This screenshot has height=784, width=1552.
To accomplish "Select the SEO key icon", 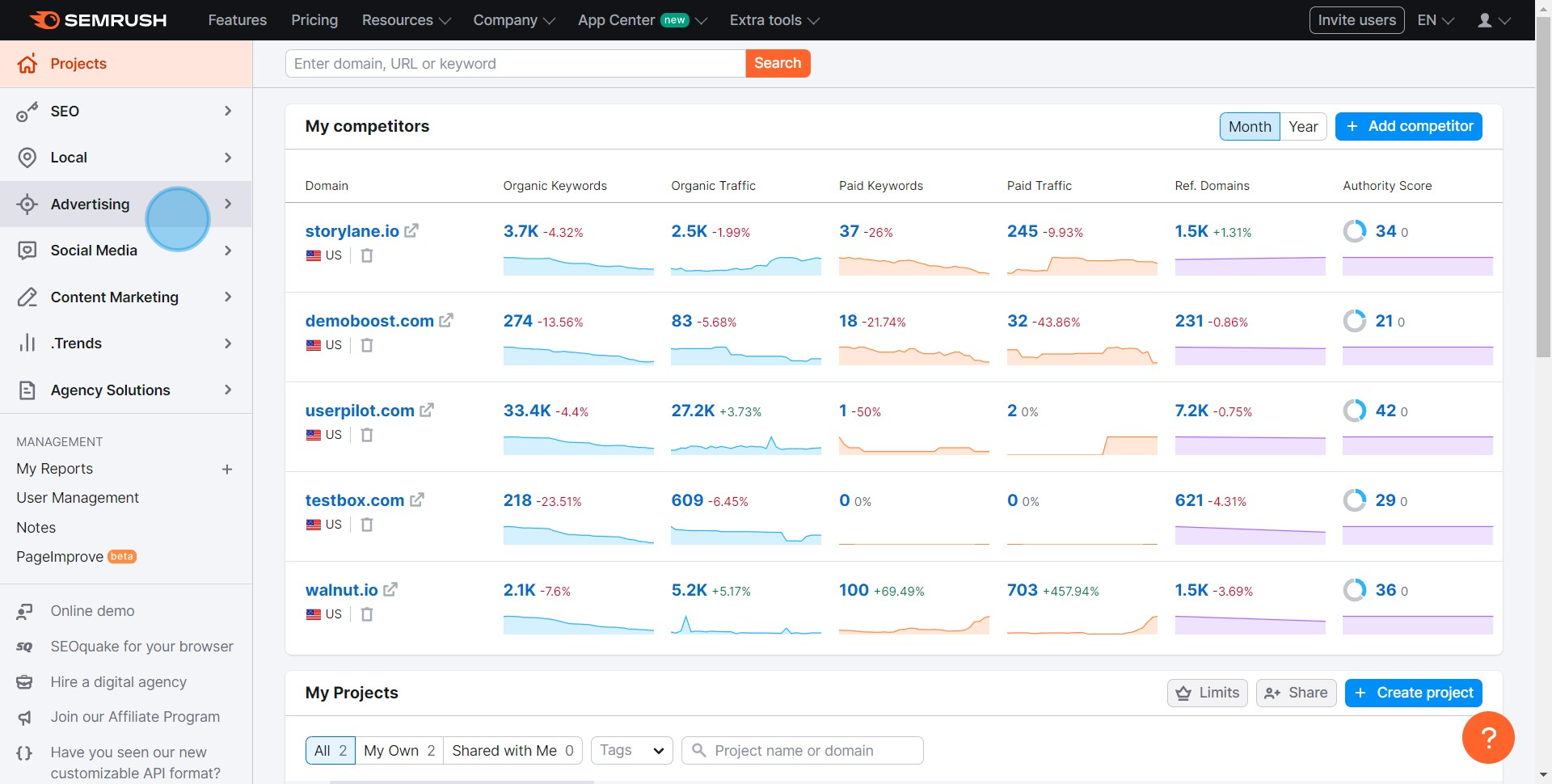I will pos(27,112).
